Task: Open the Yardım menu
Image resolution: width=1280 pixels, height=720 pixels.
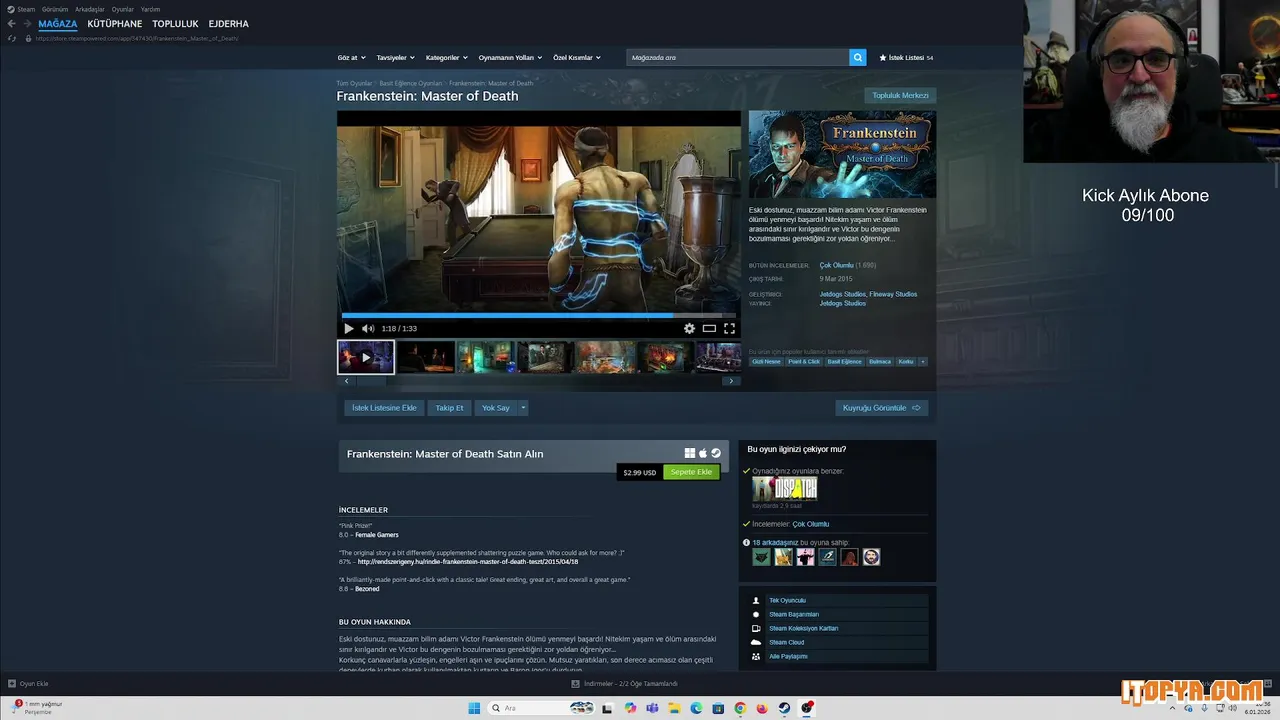Action: click(150, 9)
